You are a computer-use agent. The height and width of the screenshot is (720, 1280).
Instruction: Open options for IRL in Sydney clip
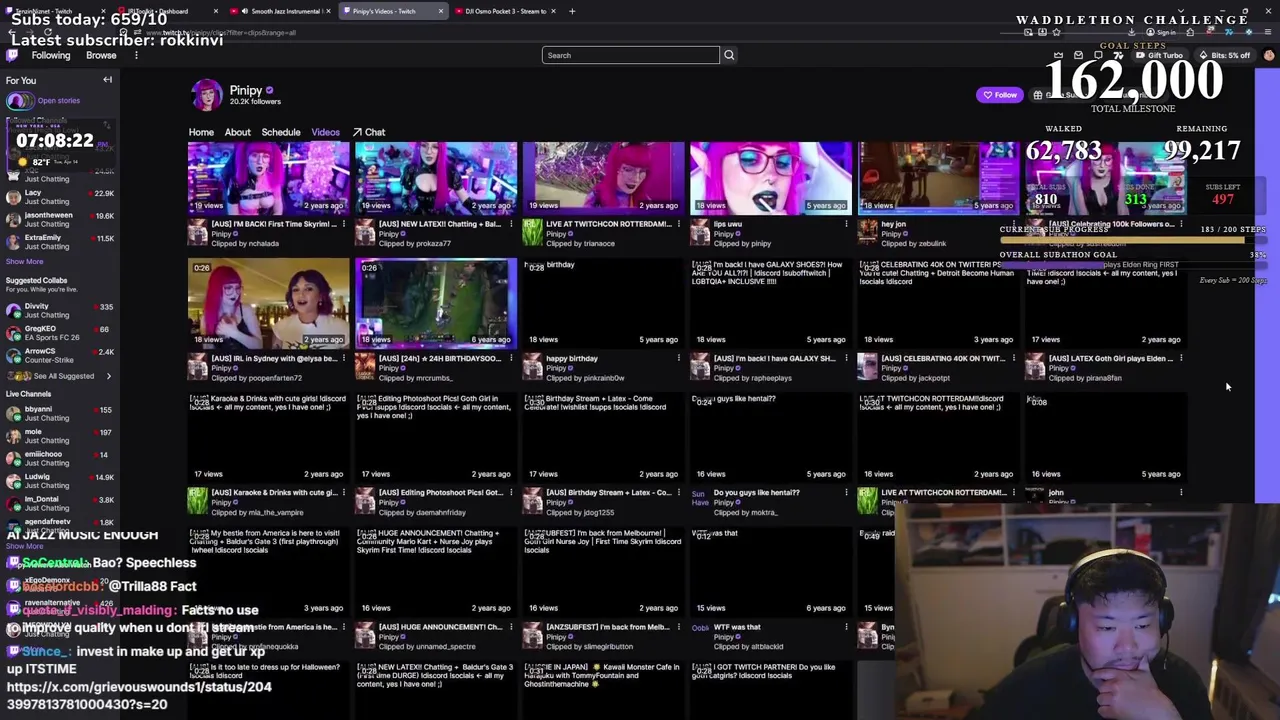point(343,358)
